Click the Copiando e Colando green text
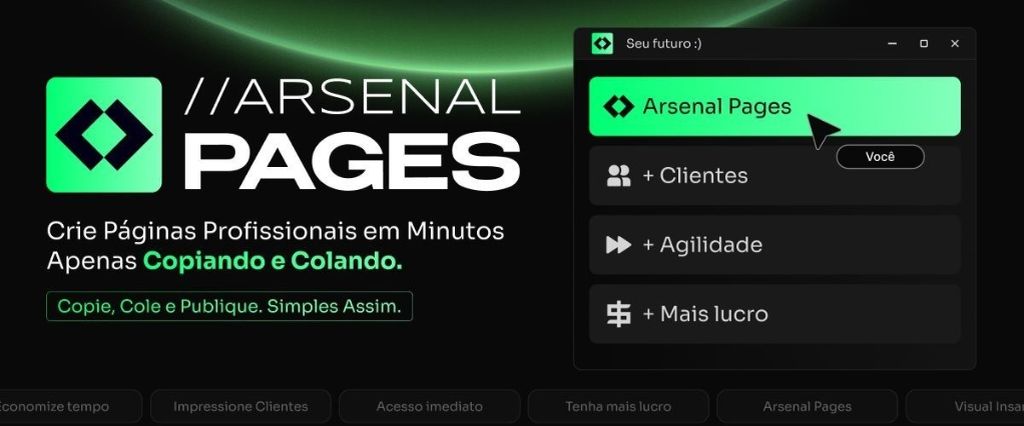The width and height of the screenshot is (1024, 426). pyautogui.click(x=273, y=261)
